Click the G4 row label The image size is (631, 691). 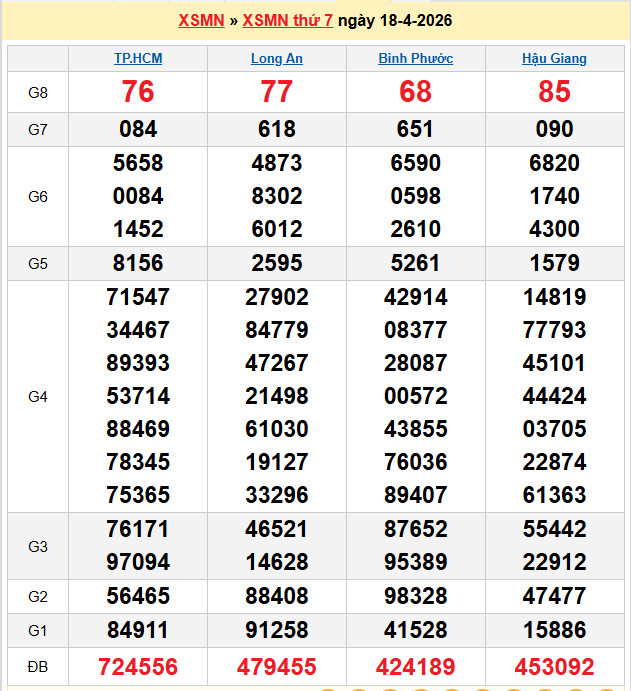pos(38,397)
